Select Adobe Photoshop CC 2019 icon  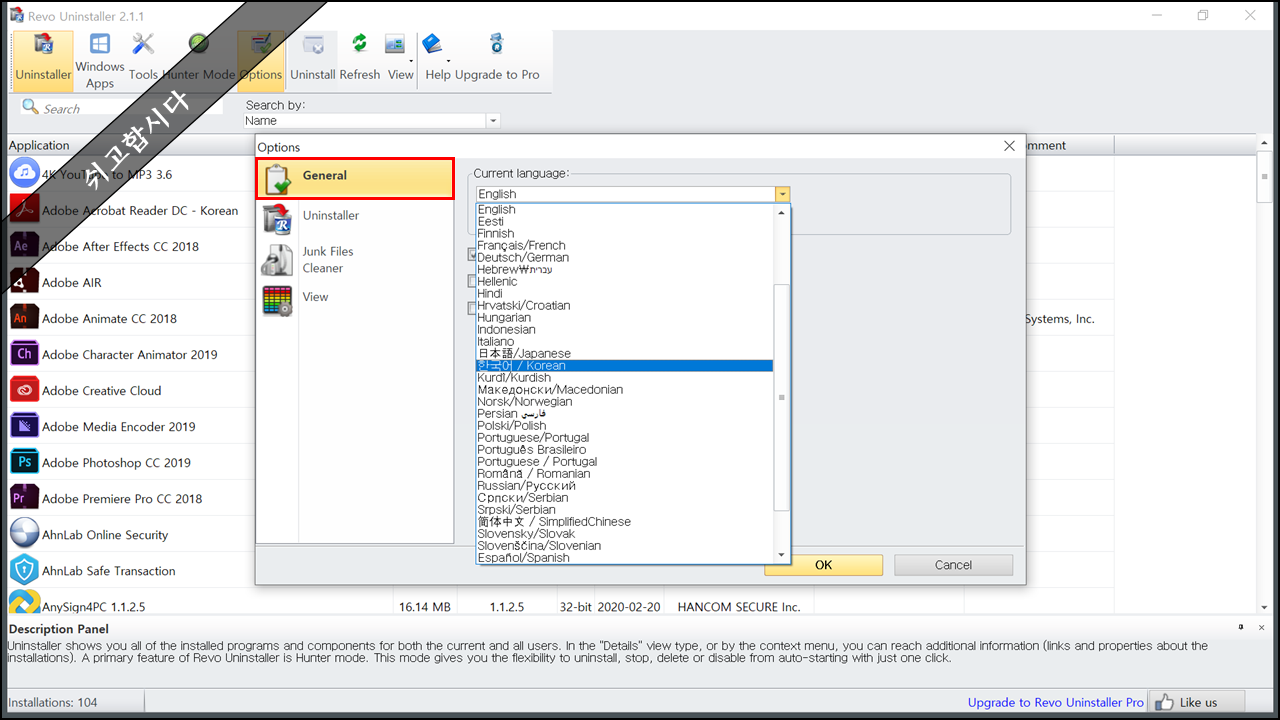(24, 462)
